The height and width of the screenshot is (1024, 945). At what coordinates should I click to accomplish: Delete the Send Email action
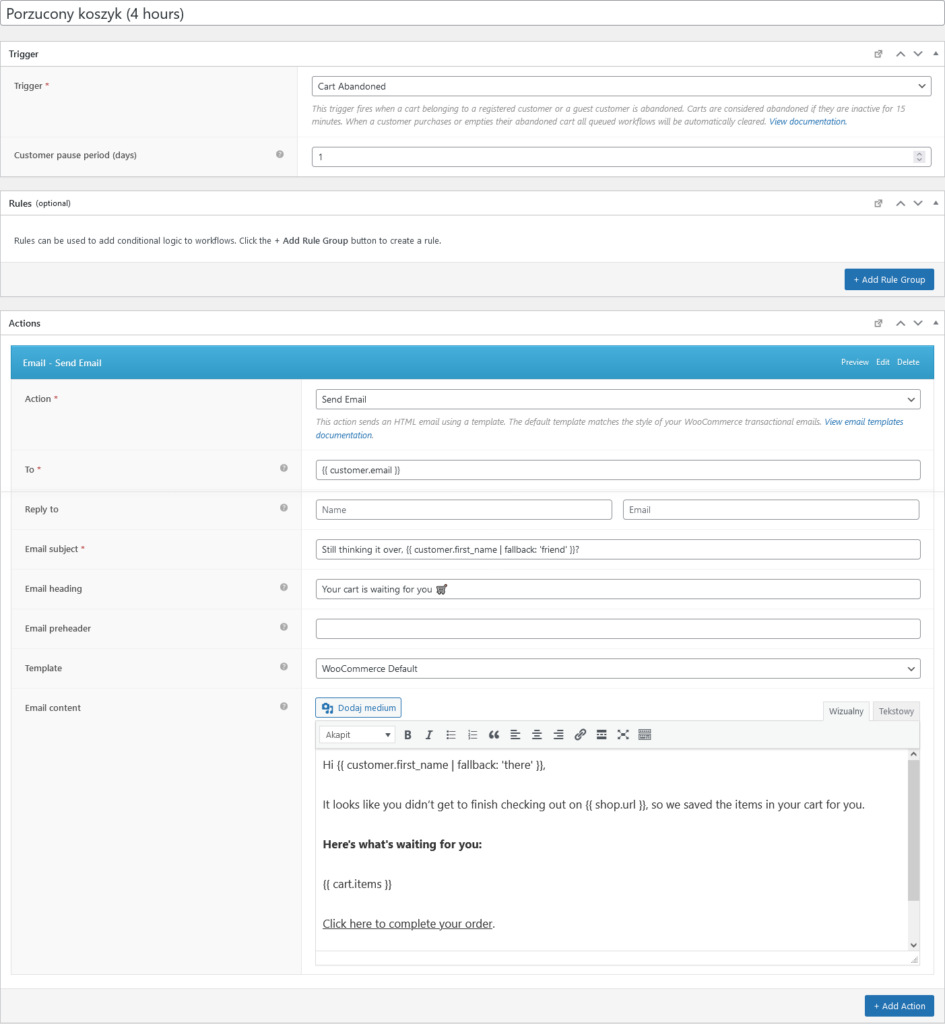click(x=908, y=362)
